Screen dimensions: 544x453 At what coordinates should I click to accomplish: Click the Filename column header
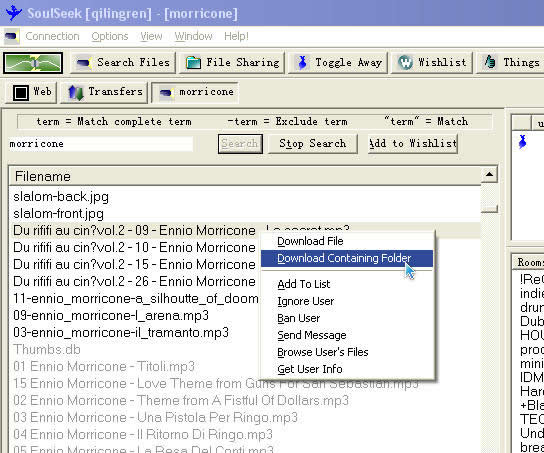(245, 176)
